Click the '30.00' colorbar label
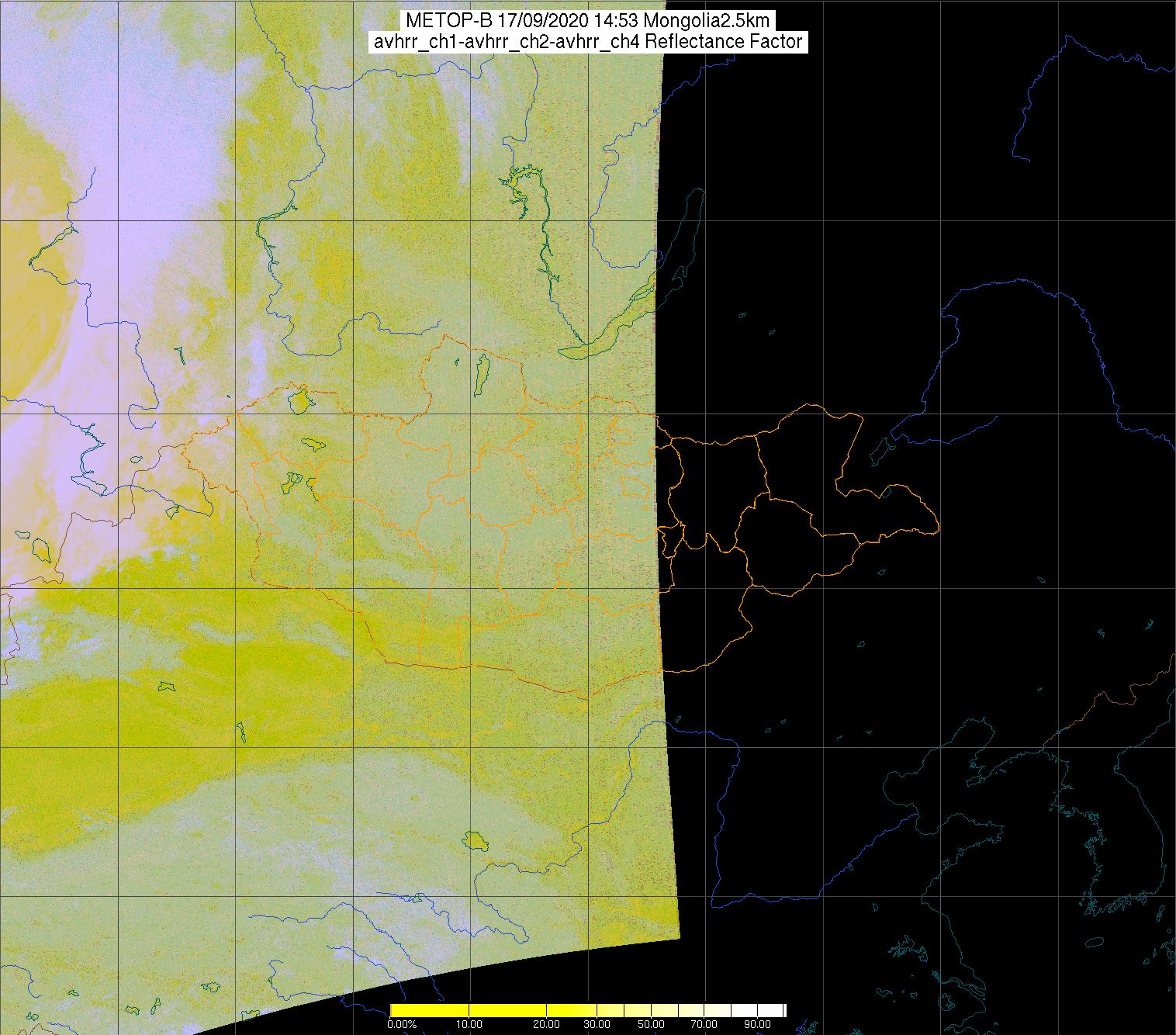 point(597,1024)
